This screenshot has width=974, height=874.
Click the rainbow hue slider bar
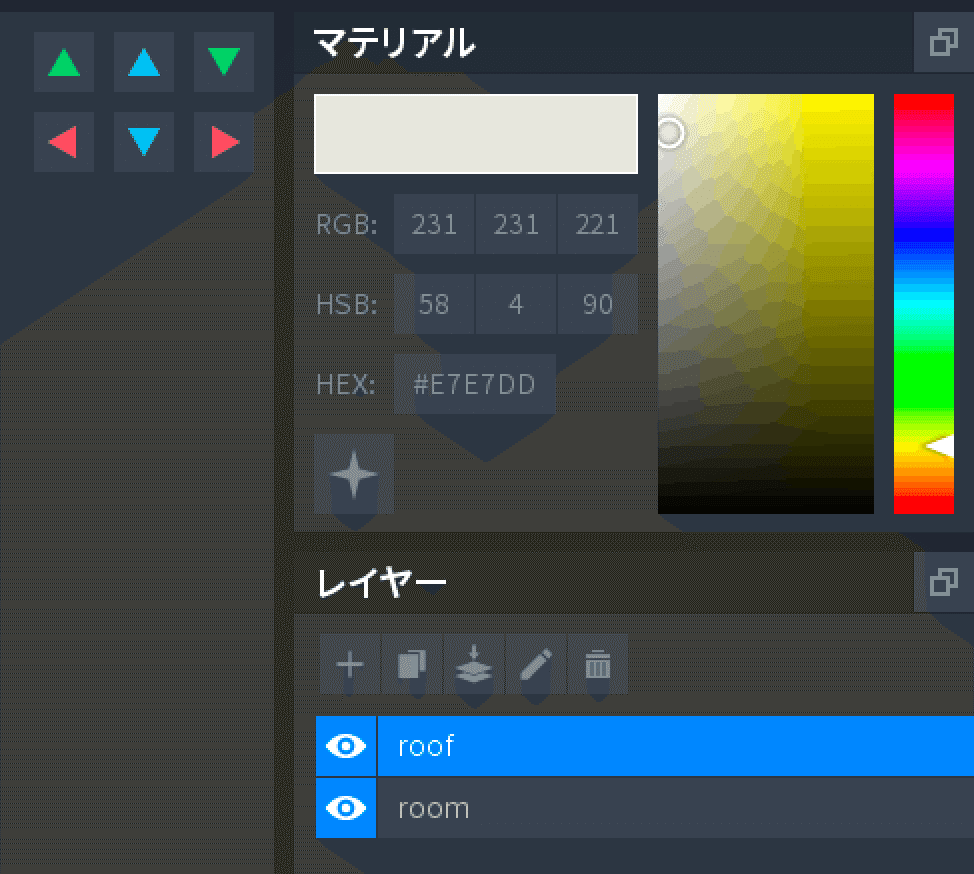click(x=924, y=304)
